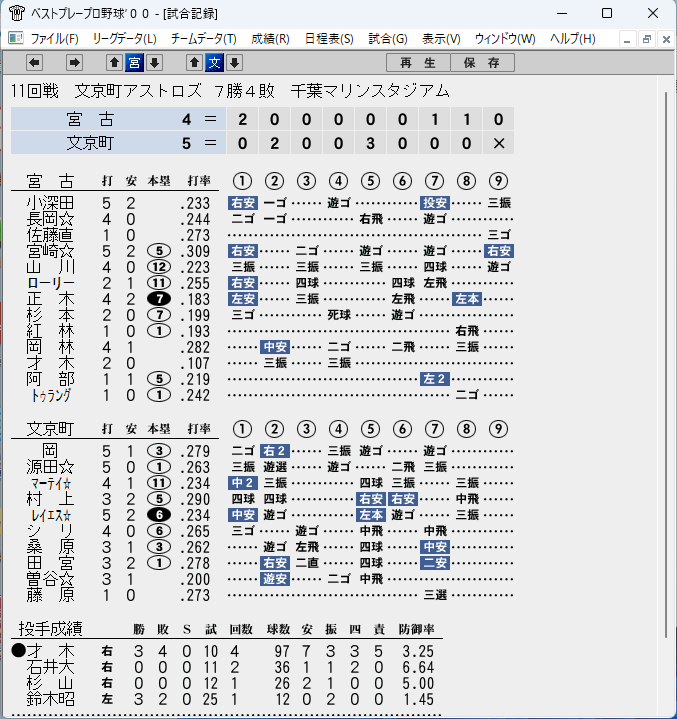Click the 再生 replay button
Image resolution: width=677 pixels, height=719 pixels.
click(418, 62)
